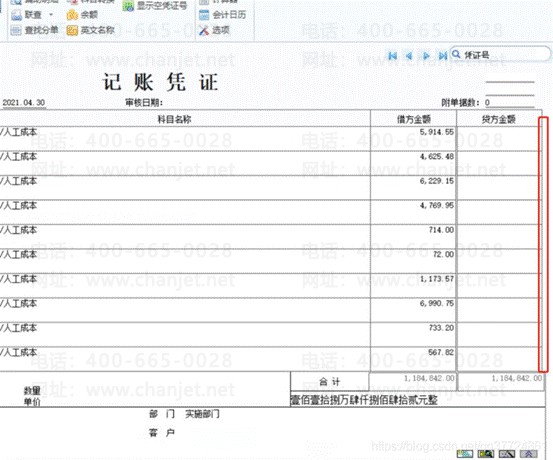Open the 会计日历 calendar

click(223, 15)
